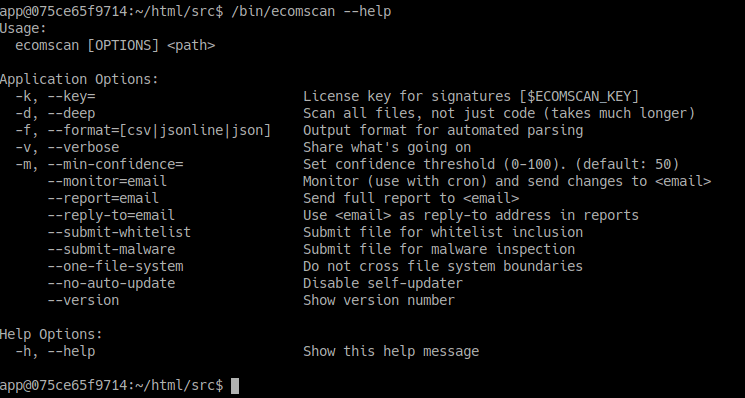The height and width of the screenshot is (398, 745).
Task: Click the --submit-whitelist option
Action: pyautogui.click(x=119, y=233)
